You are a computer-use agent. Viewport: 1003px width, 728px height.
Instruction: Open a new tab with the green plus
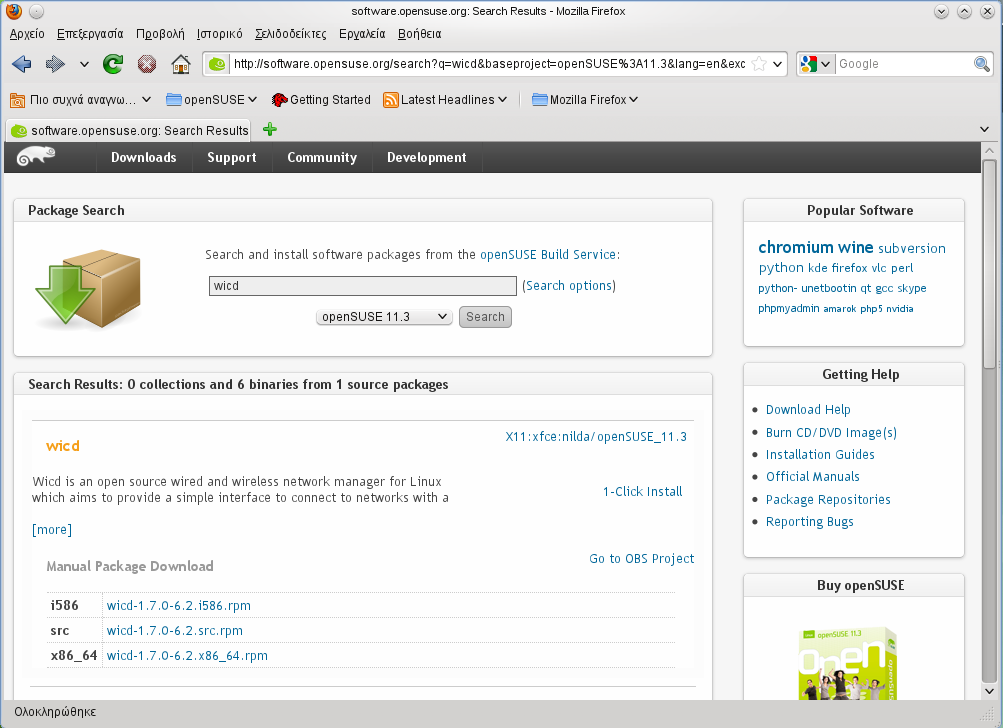point(270,129)
